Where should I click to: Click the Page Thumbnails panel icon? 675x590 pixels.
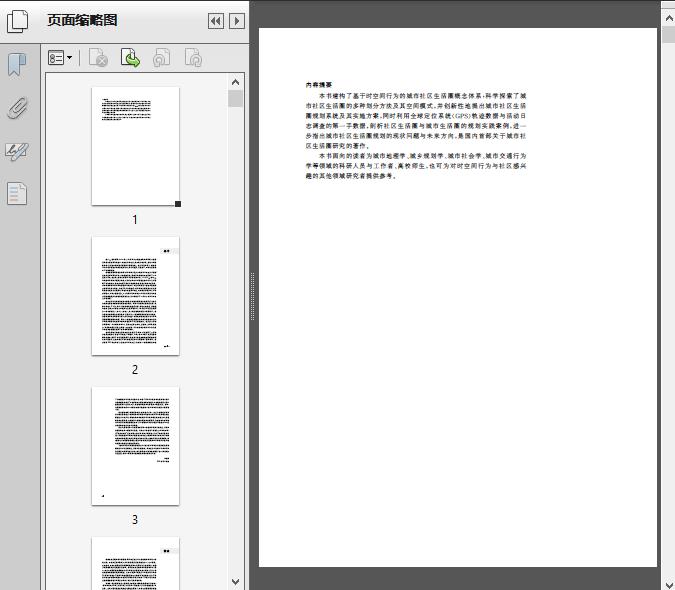click(x=17, y=21)
